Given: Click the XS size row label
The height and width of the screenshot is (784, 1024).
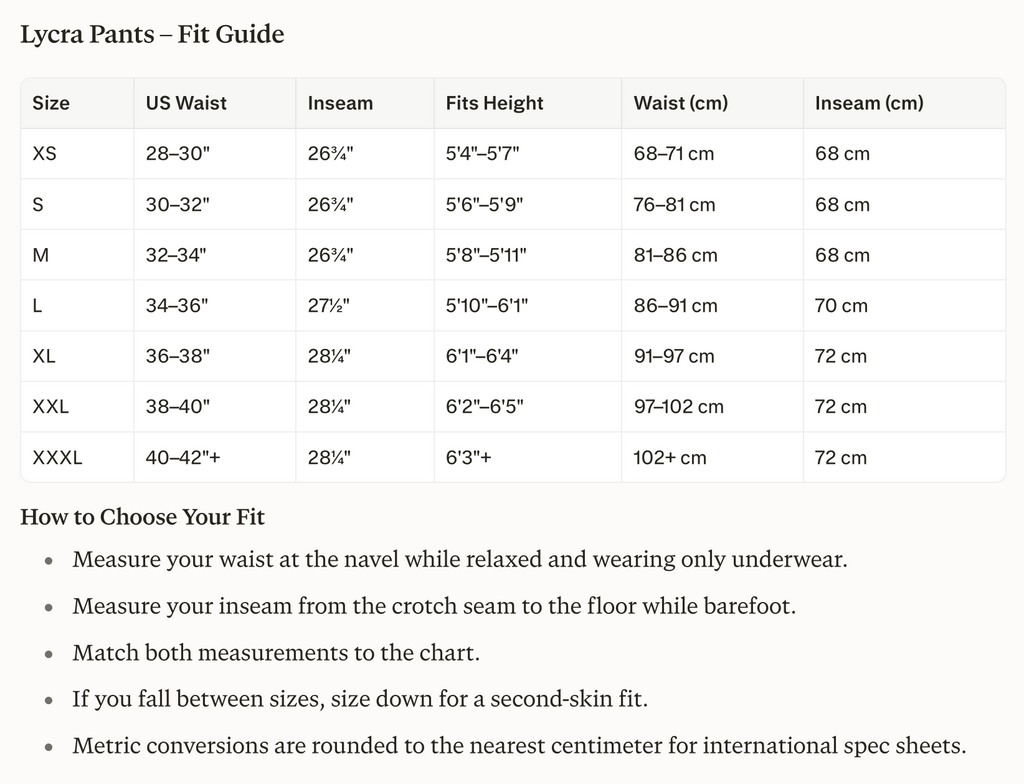Looking at the screenshot, I should coord(44,154).
